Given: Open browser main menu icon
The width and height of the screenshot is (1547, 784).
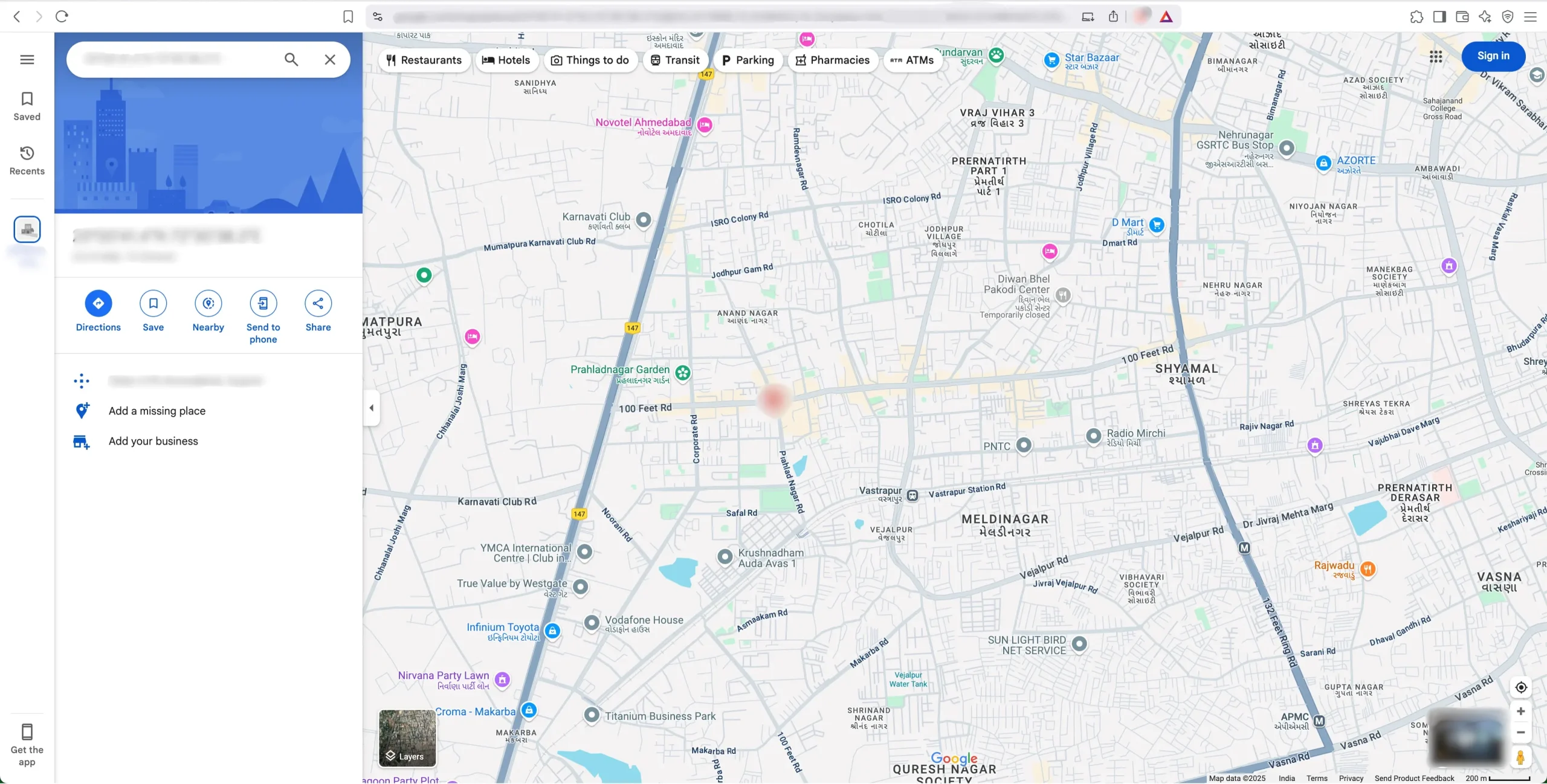Looking at the screenshot, I should (1530, 16).
